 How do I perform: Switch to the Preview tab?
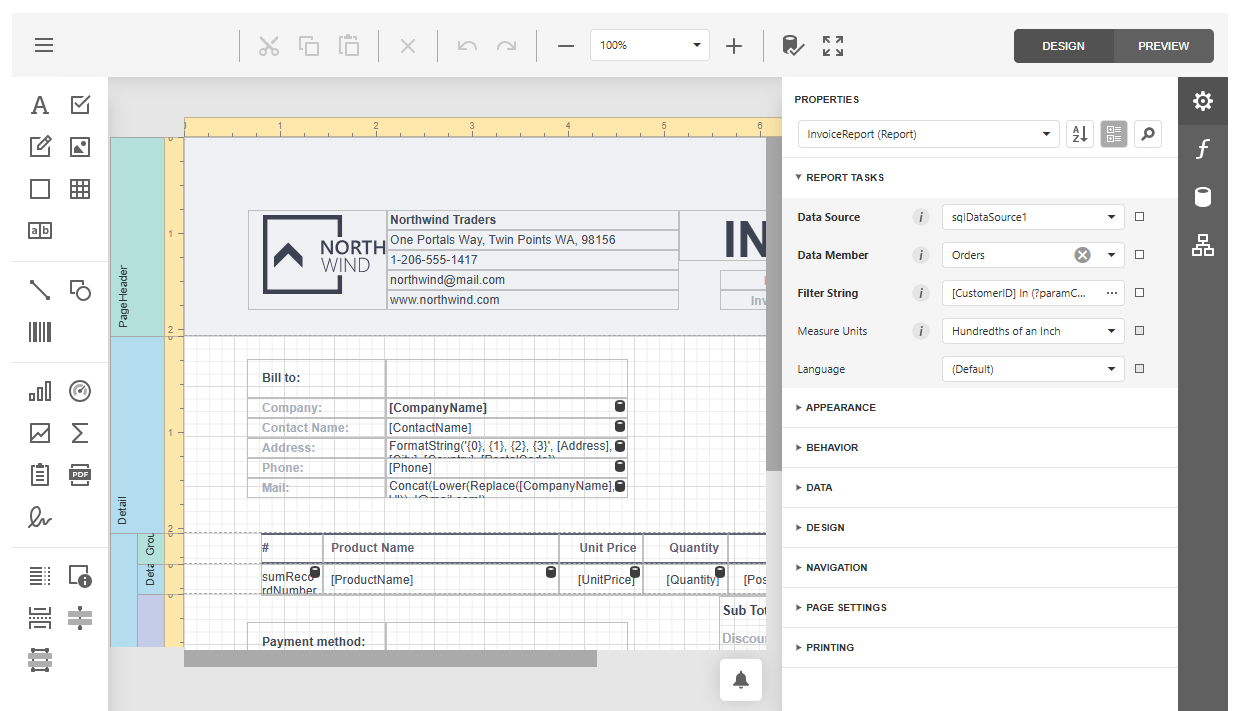click(x=1163, y=46)
